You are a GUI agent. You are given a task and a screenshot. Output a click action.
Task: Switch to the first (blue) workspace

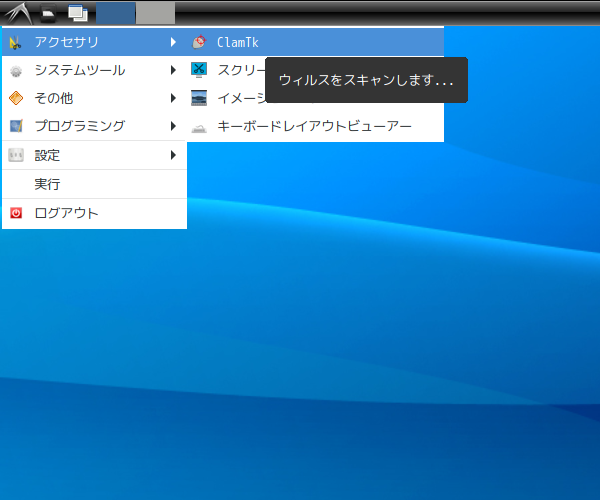(x=115, y=13)
